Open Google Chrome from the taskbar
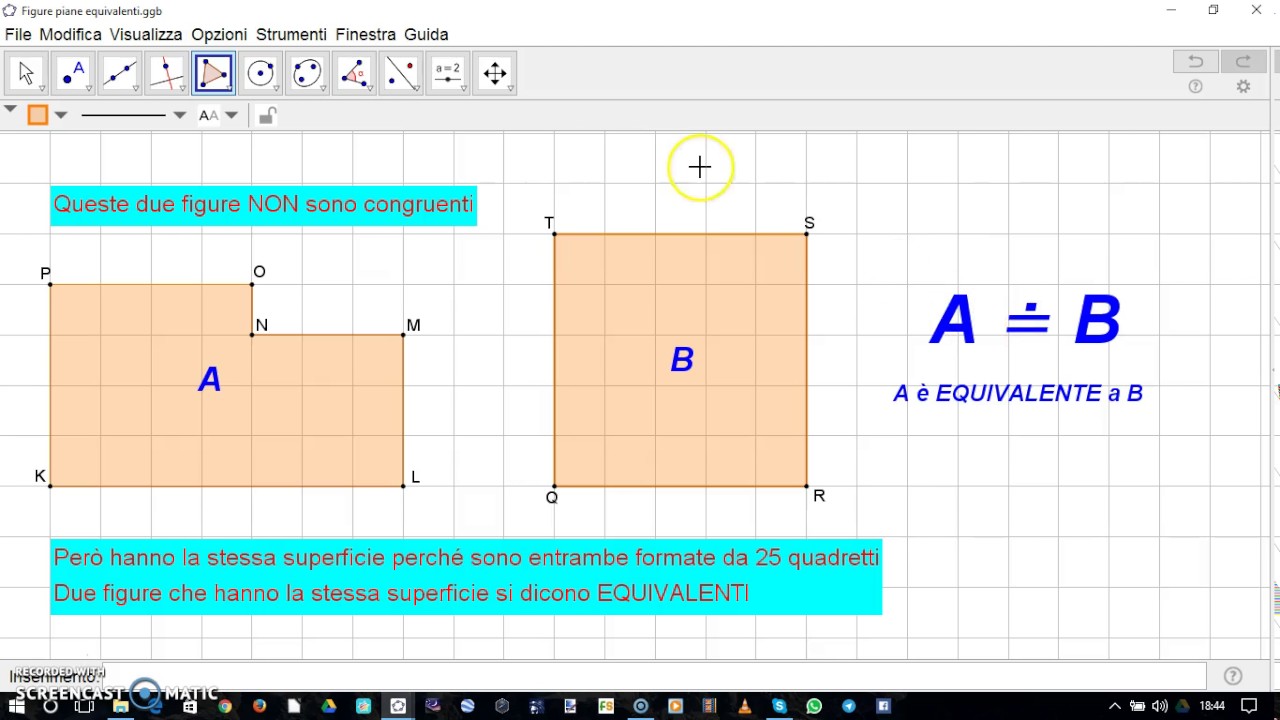Image resolution: width=1280 pixels, height=720 pixels. tap(225, 706)
